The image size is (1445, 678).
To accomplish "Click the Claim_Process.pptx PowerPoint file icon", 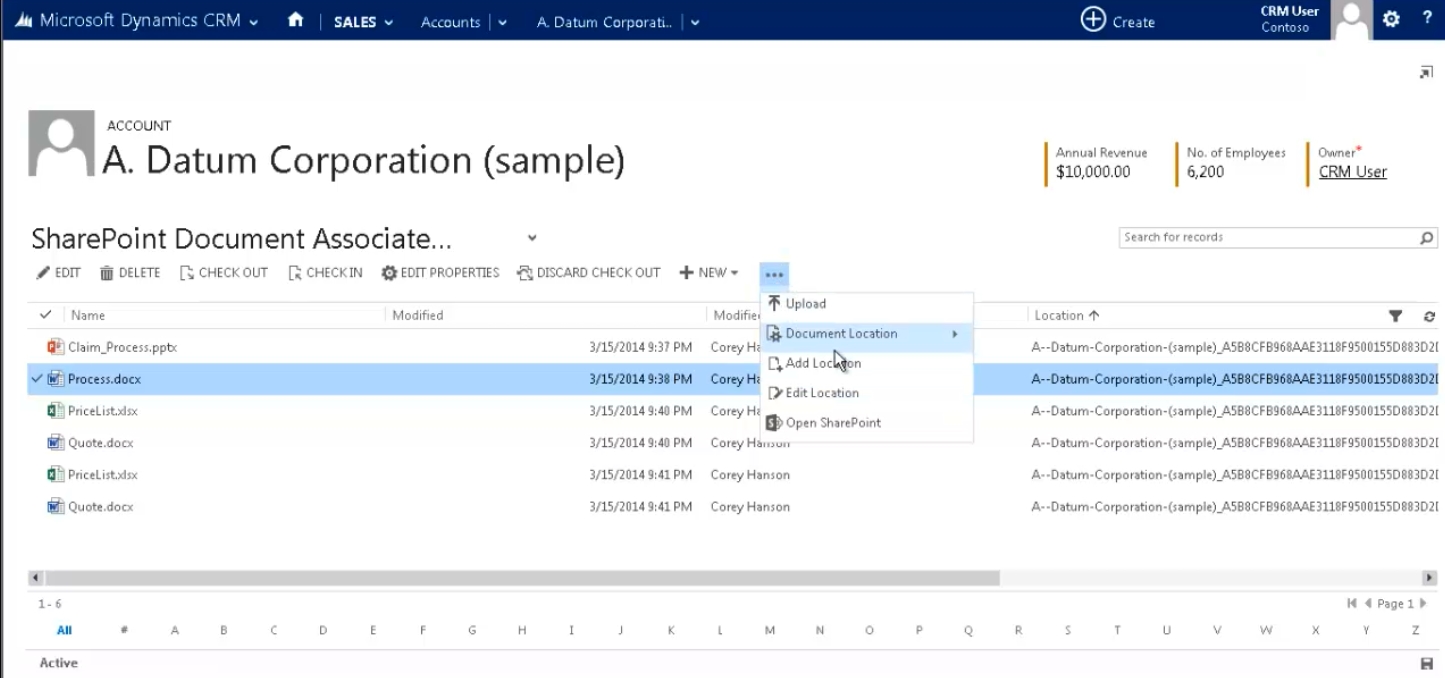I will (56, 347).
